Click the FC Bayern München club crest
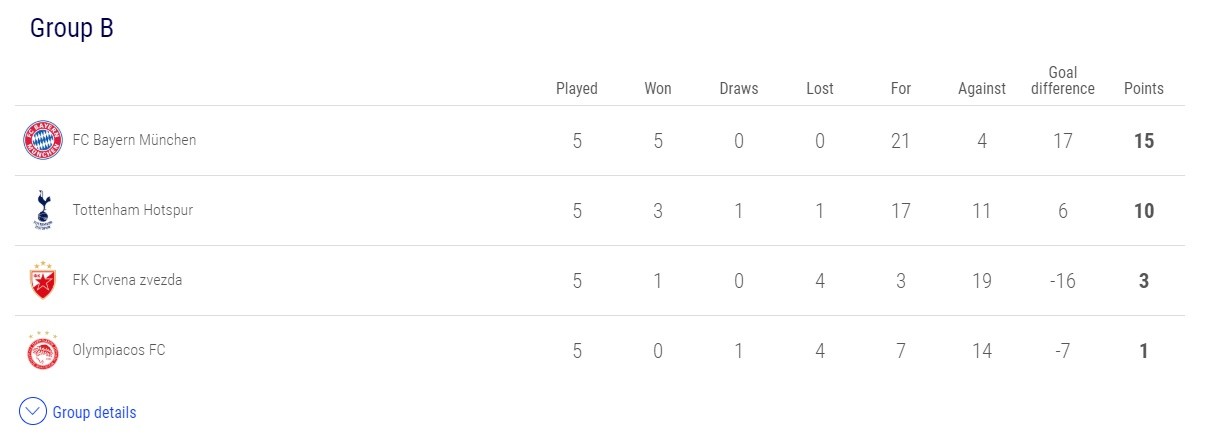 (43, 140)
